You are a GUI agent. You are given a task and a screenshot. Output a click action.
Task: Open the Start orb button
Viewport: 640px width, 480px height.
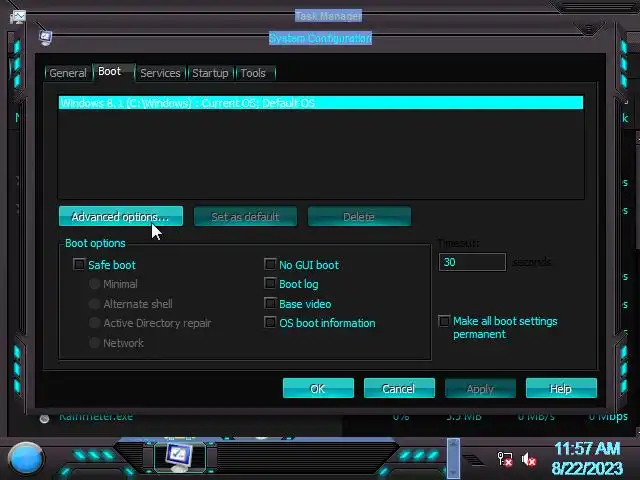[26, 458]
